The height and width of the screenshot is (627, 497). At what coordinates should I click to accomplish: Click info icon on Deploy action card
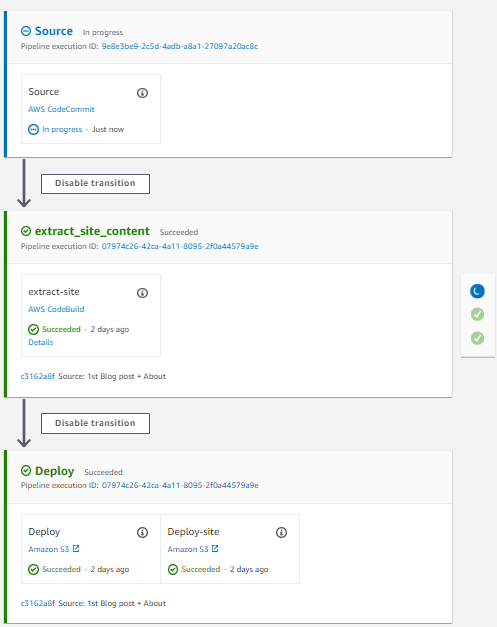pyautogui.click(x=142, y=533)
